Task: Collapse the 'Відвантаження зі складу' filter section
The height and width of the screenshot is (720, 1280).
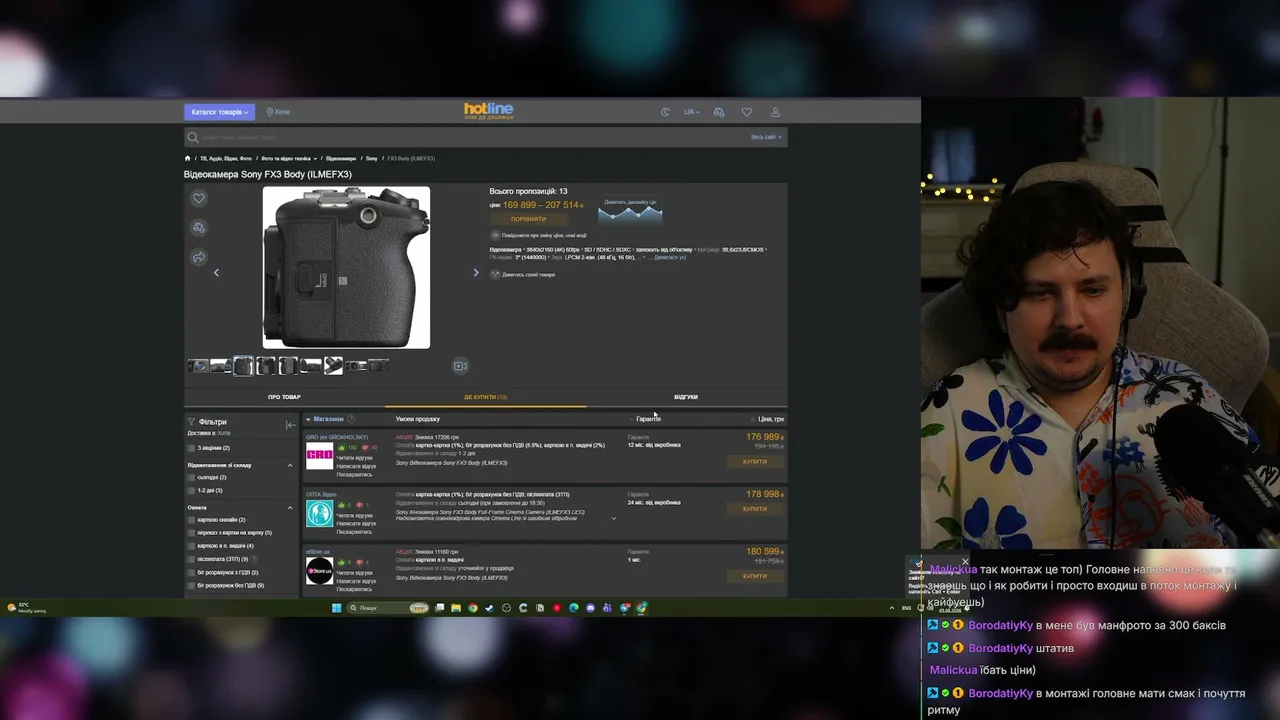Action: pos(291,465)
